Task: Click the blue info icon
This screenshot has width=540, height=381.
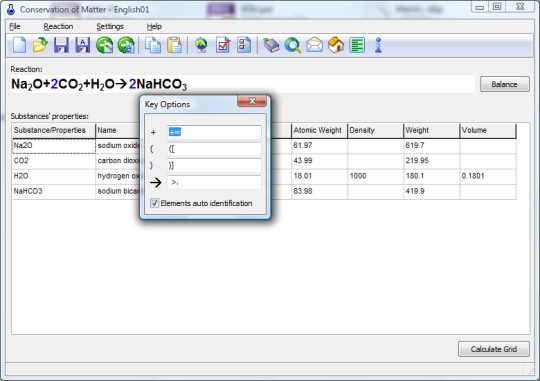Action: pos(378,45)
